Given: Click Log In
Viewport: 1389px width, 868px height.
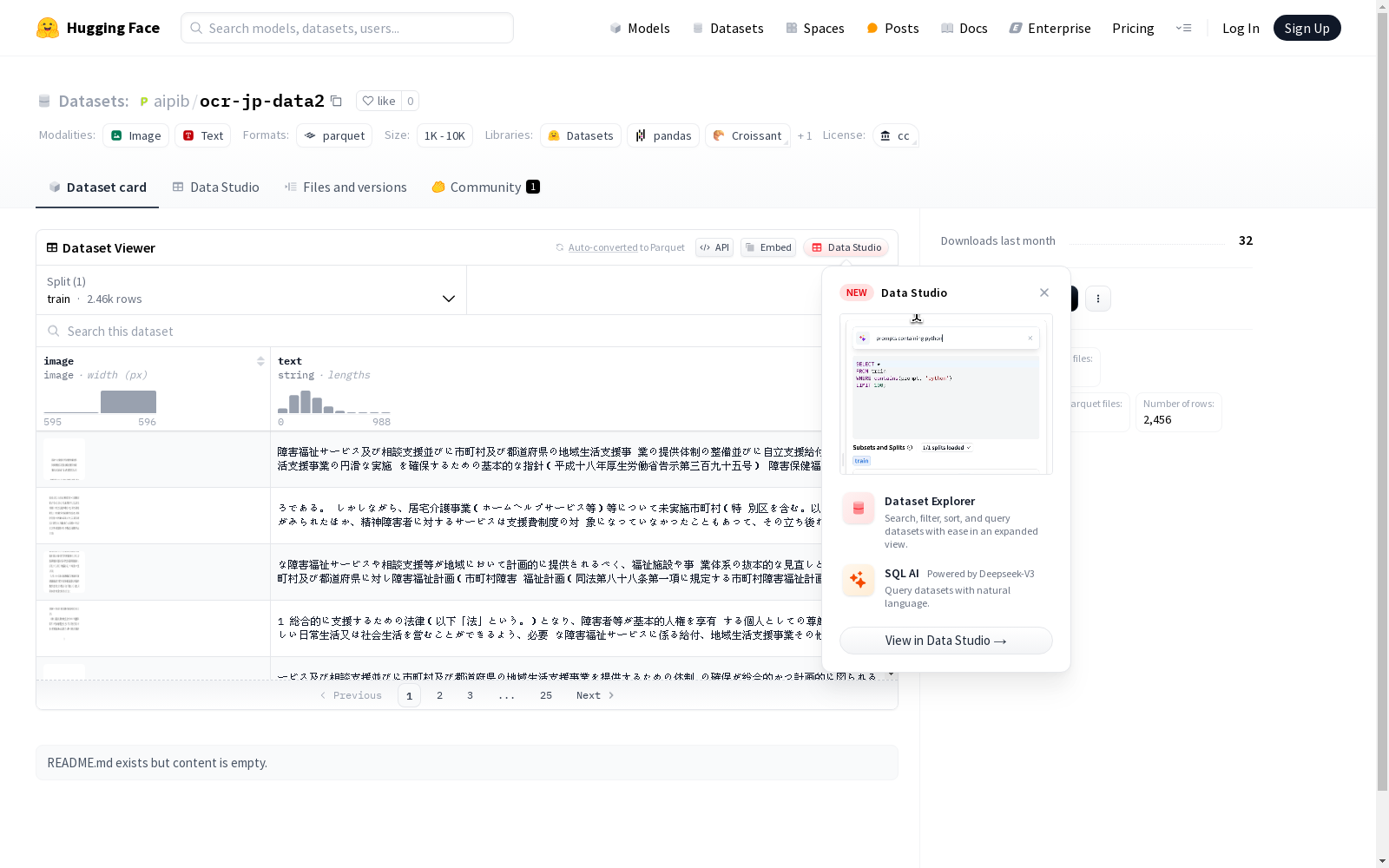Looking at the screenshot, I should (1241, 28).
